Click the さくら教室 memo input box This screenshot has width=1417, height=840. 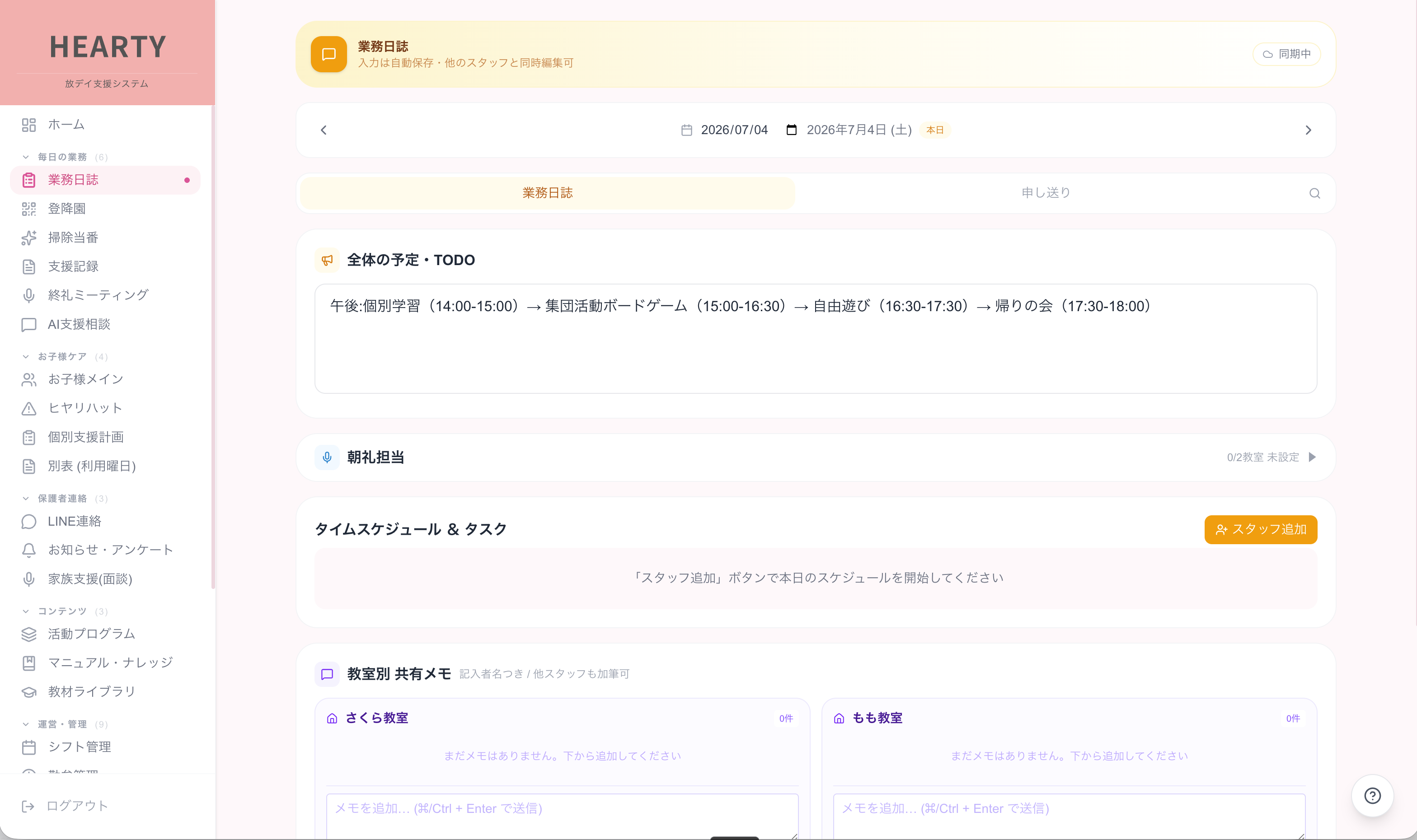563,816
